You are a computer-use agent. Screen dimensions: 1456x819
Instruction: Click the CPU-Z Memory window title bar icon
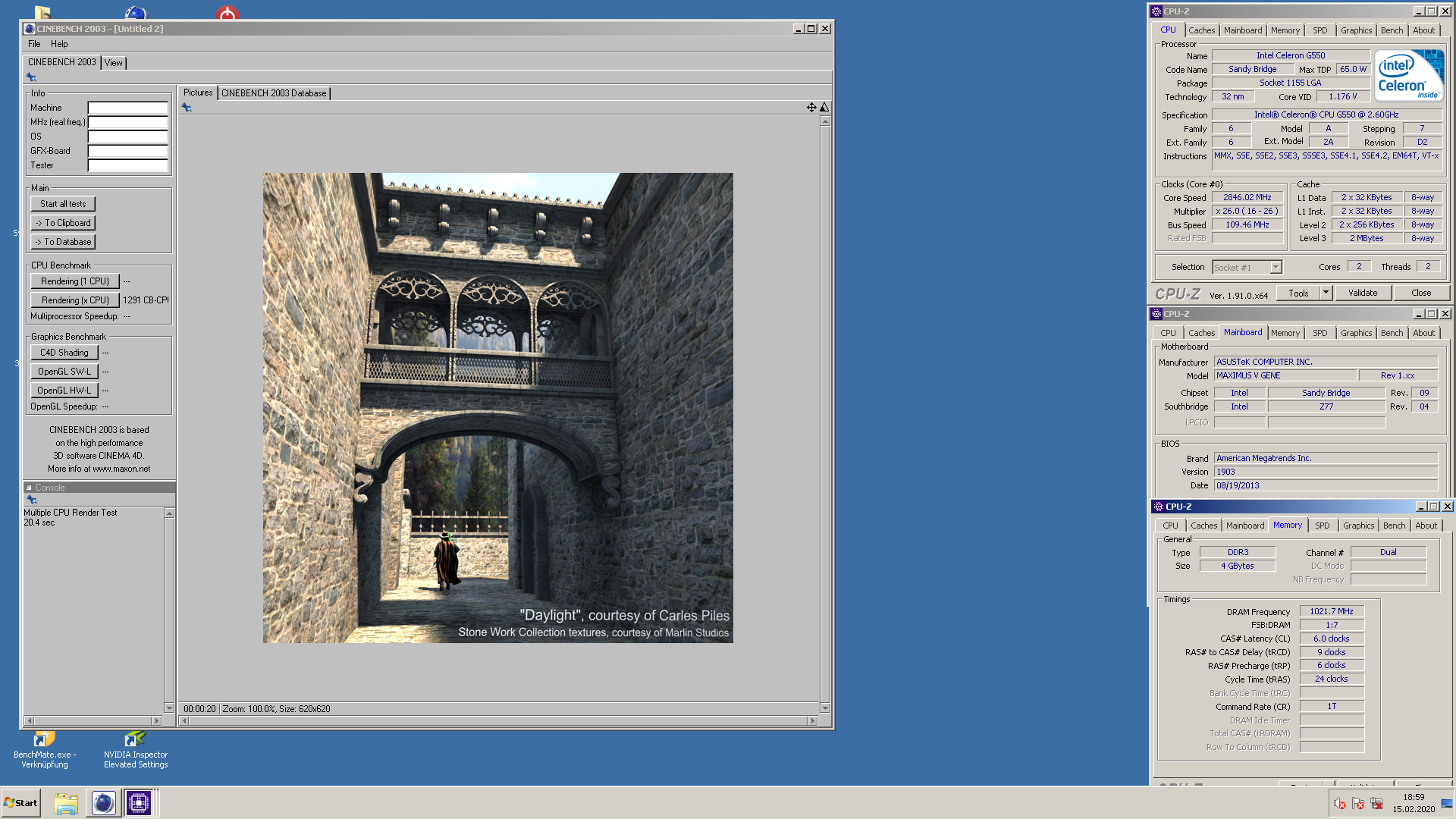(x=1158, y=507)
